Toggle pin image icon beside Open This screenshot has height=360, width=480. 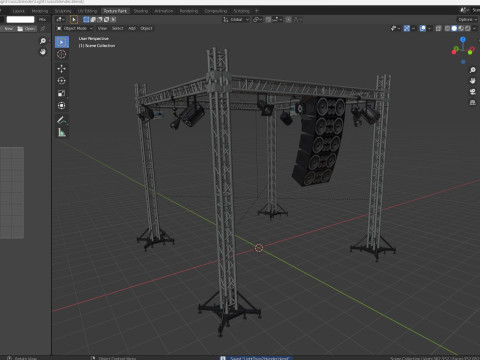tap(43, 29)
